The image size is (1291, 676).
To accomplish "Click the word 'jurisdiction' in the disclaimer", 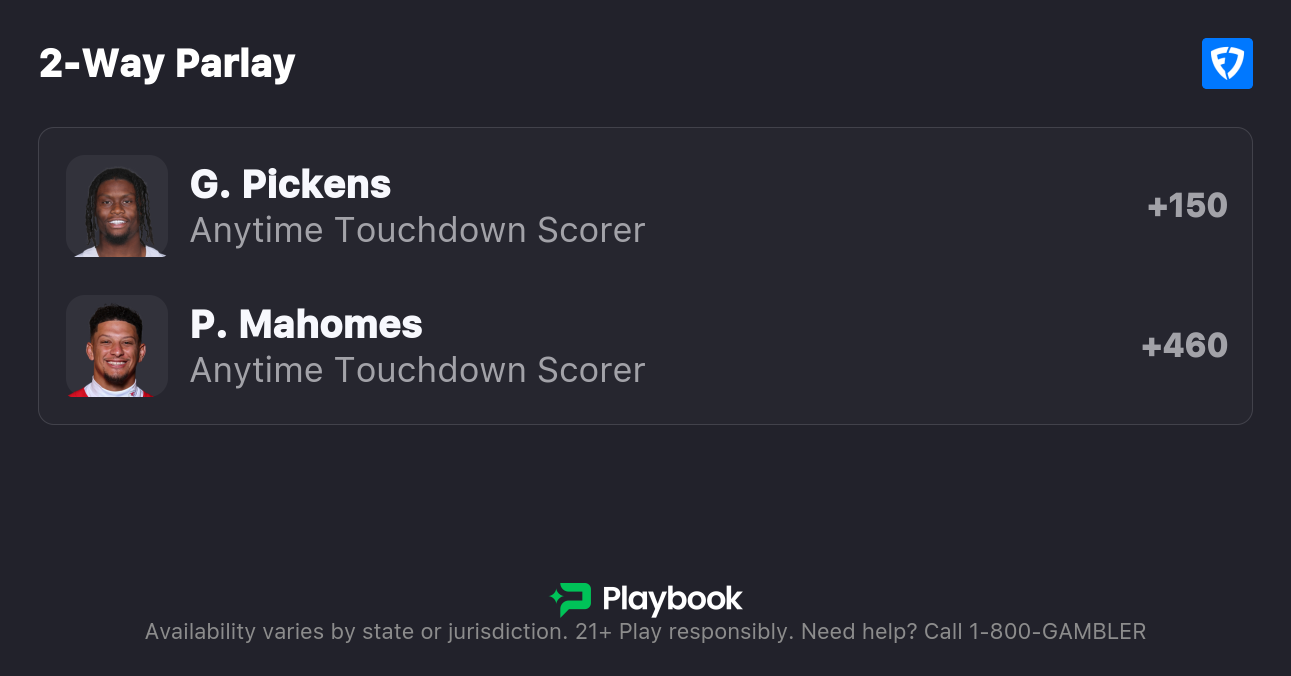I will click(x=508, y=631).
